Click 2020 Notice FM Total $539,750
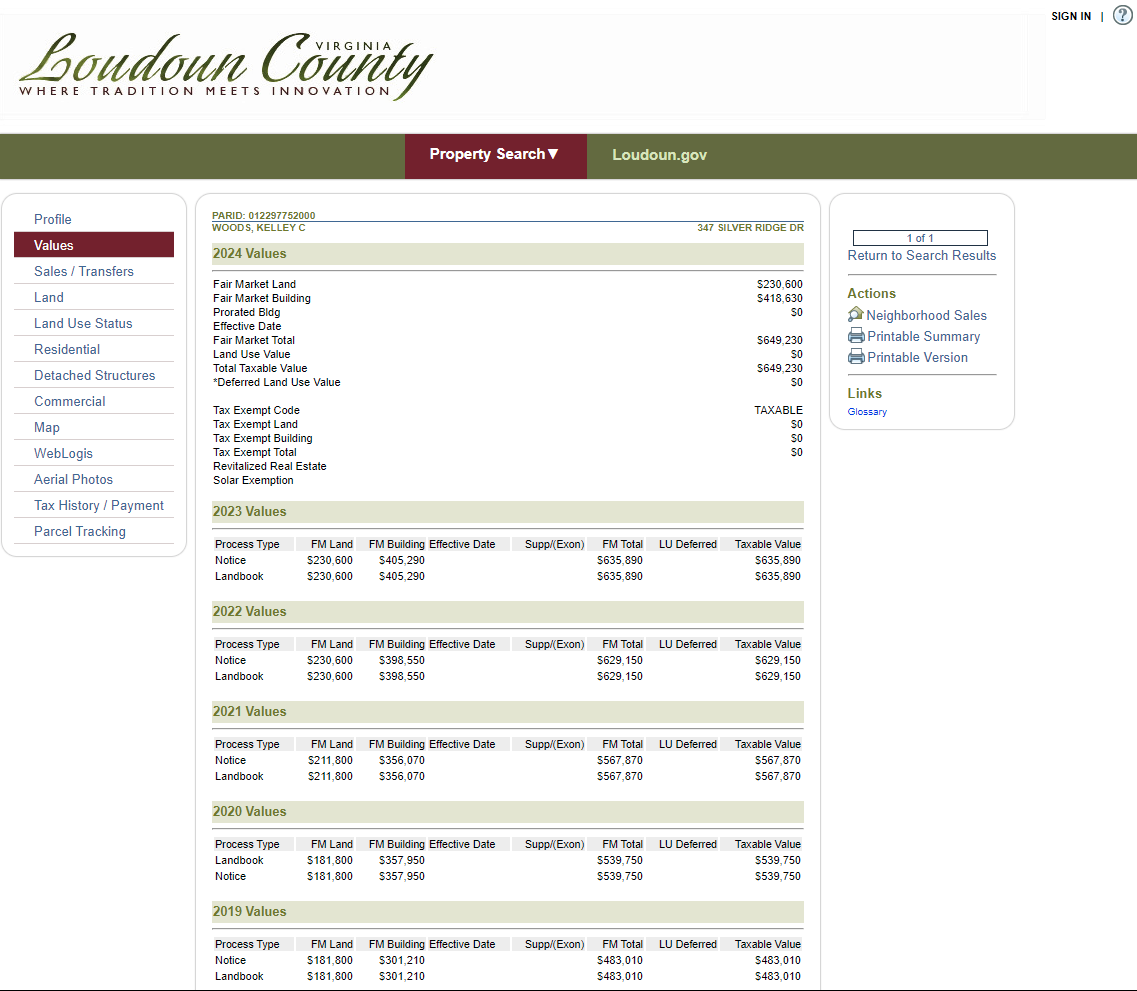This screenshot has height=991, width=1137. point(619,876)
